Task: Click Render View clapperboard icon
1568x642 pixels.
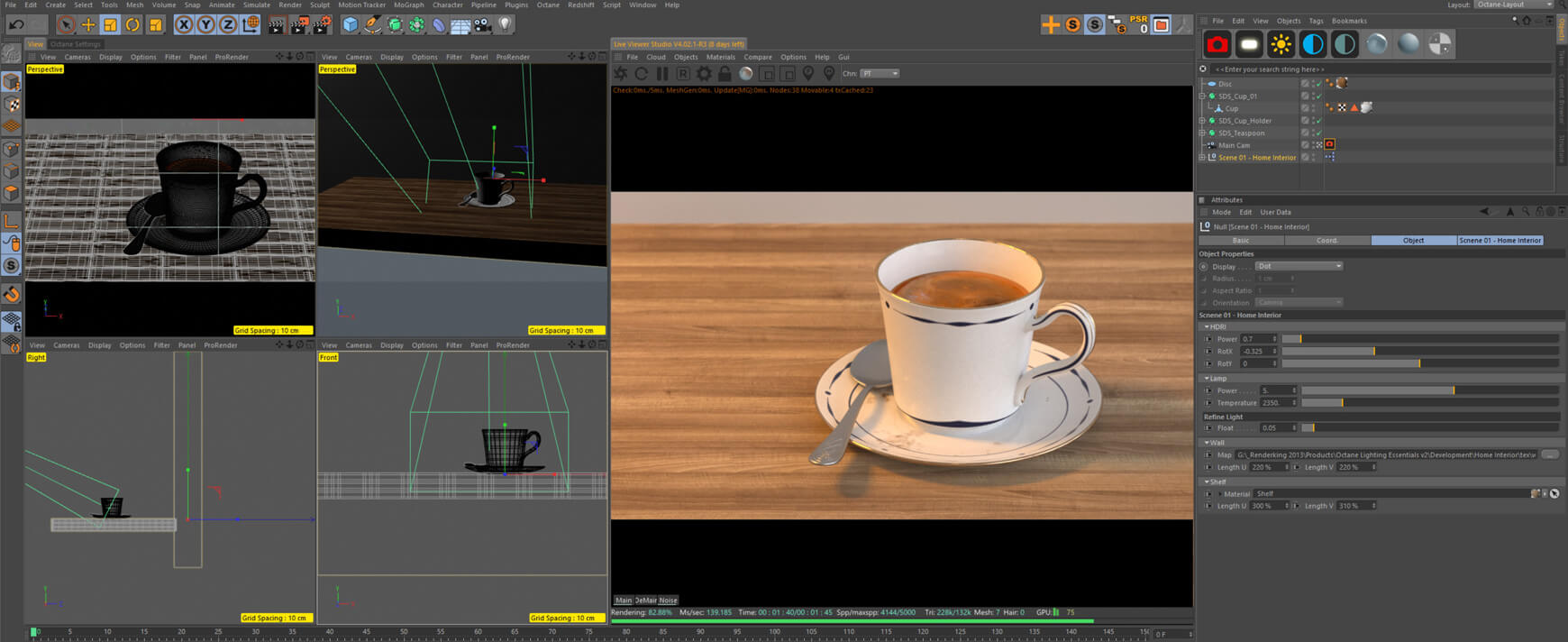Action: click(x=277, y=25)
